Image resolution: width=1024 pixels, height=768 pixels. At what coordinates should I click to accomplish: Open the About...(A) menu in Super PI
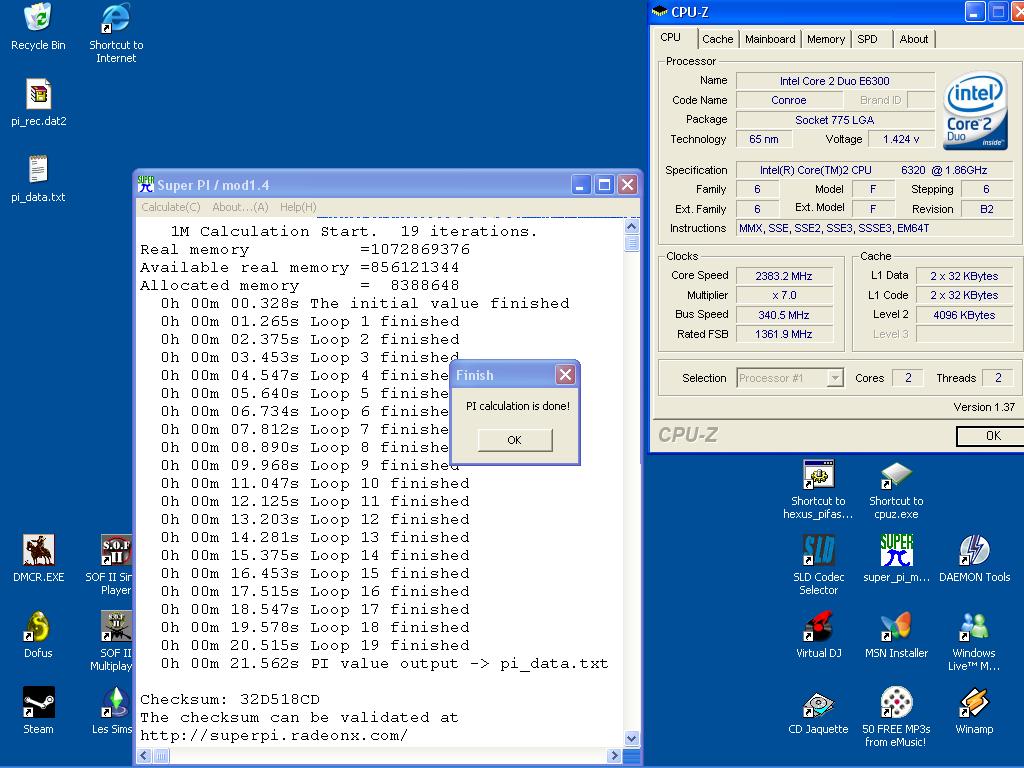pos(240,207)
